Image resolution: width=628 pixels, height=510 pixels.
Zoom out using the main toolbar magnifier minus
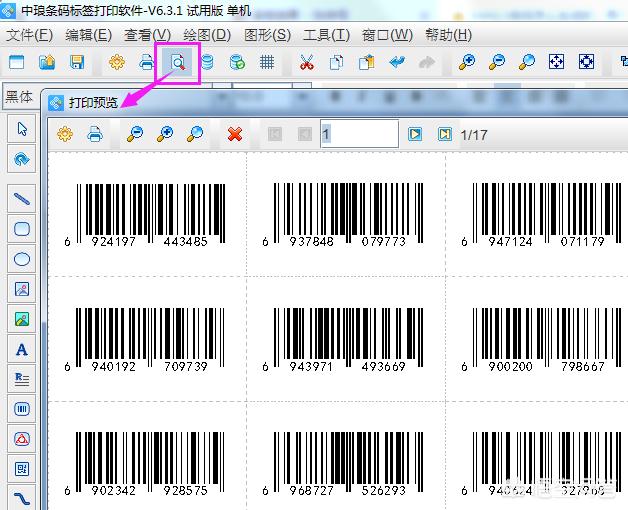point(497,62)
